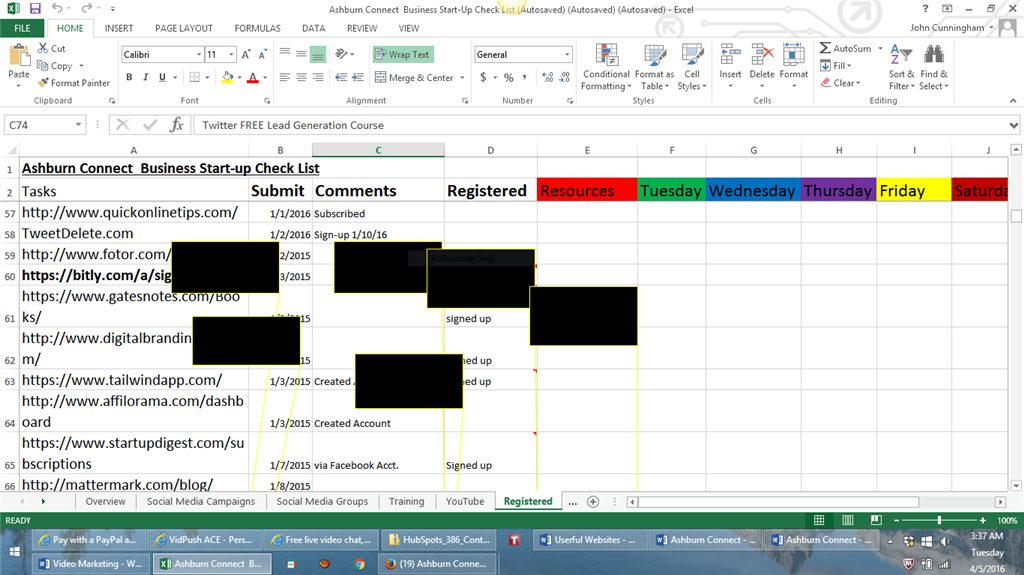Click Decrease Decimal icon
The width and height of the screenshot is (1024, 575).
point(565,77)
